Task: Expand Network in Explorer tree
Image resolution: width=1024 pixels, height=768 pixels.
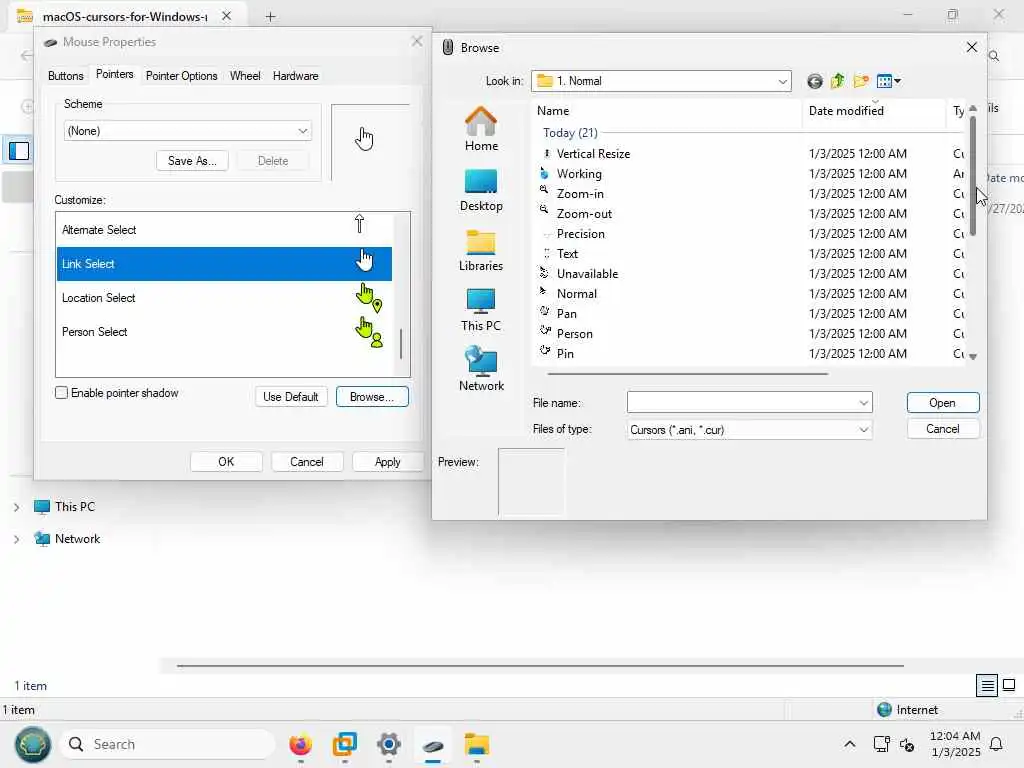Action: pos(17,539)
